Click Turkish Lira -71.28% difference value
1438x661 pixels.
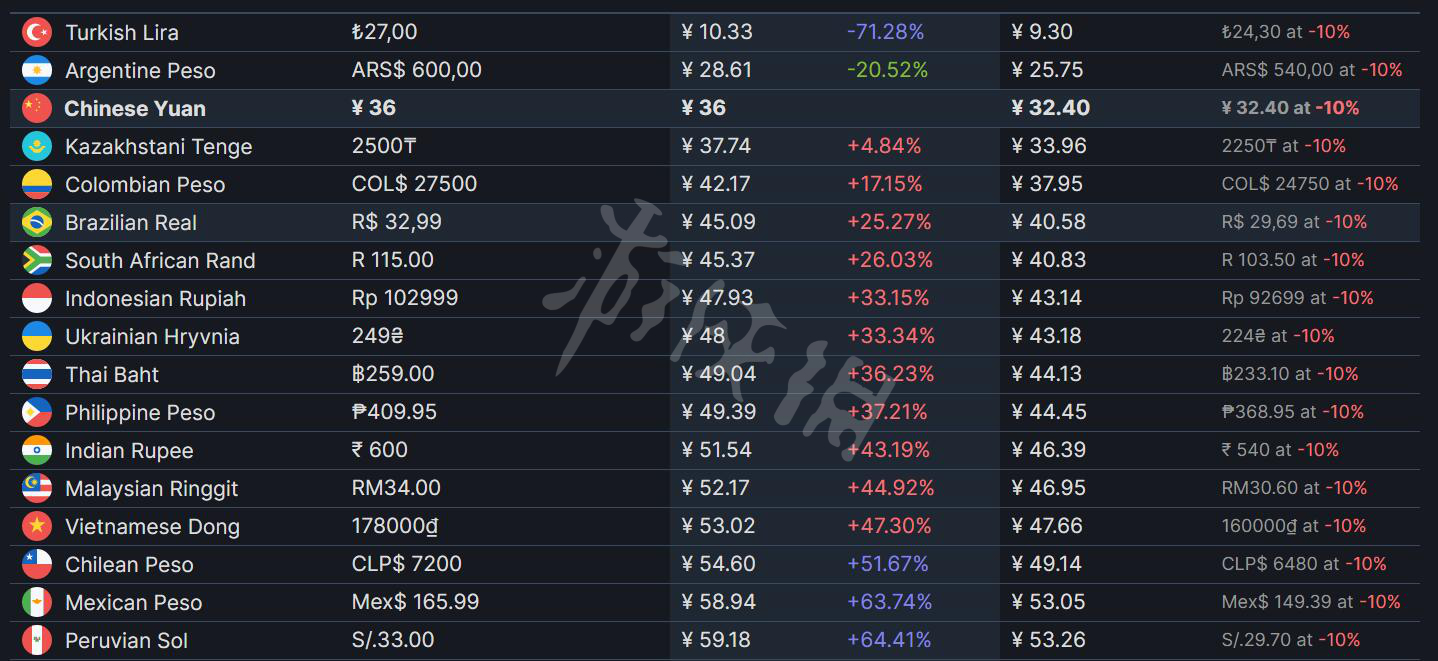(885, 32)
